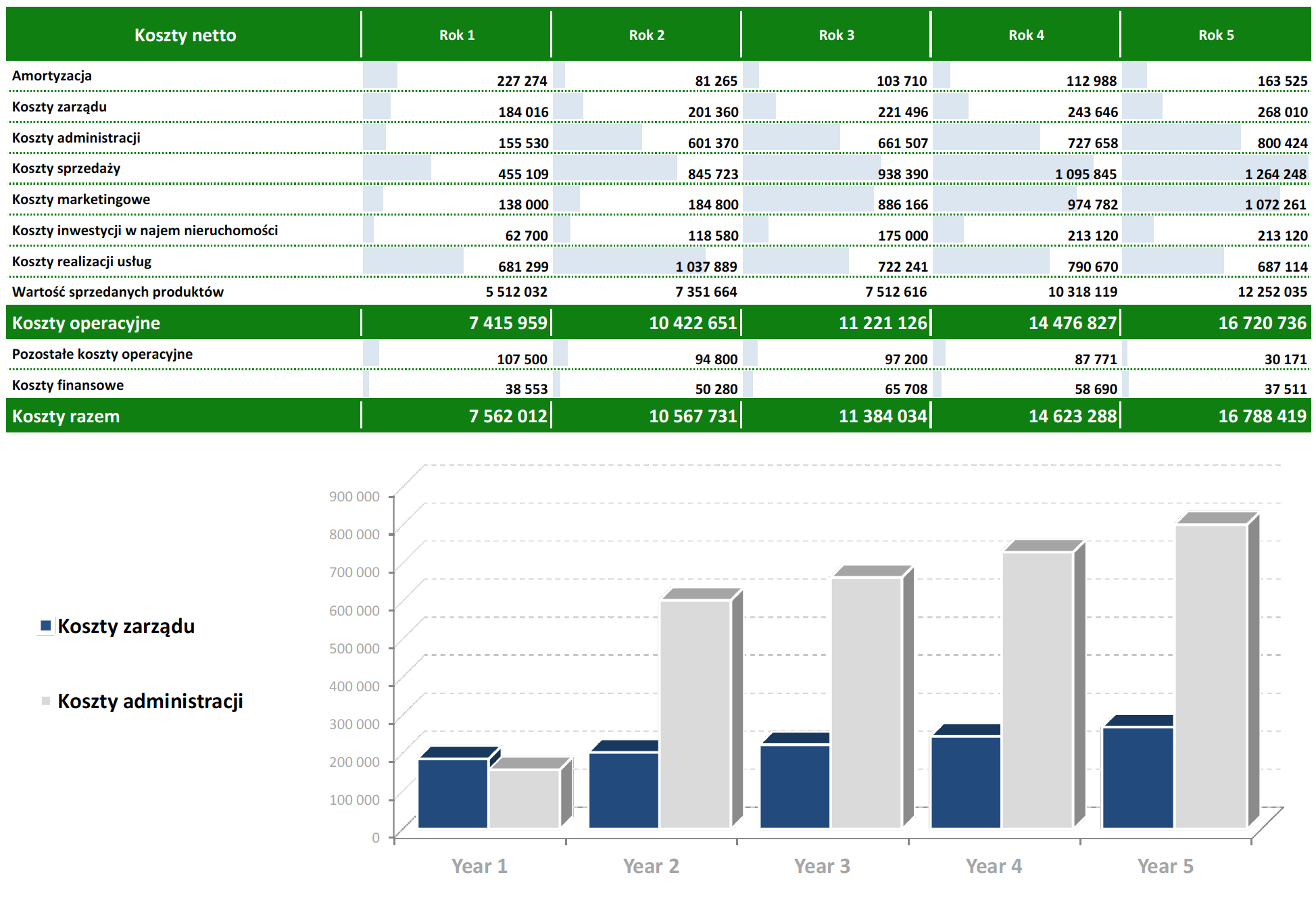The height and width of the screenshot is (898, 1316).
Task: Click the 'Koszty razem' total row label
Action: click(x=66, y=416)
